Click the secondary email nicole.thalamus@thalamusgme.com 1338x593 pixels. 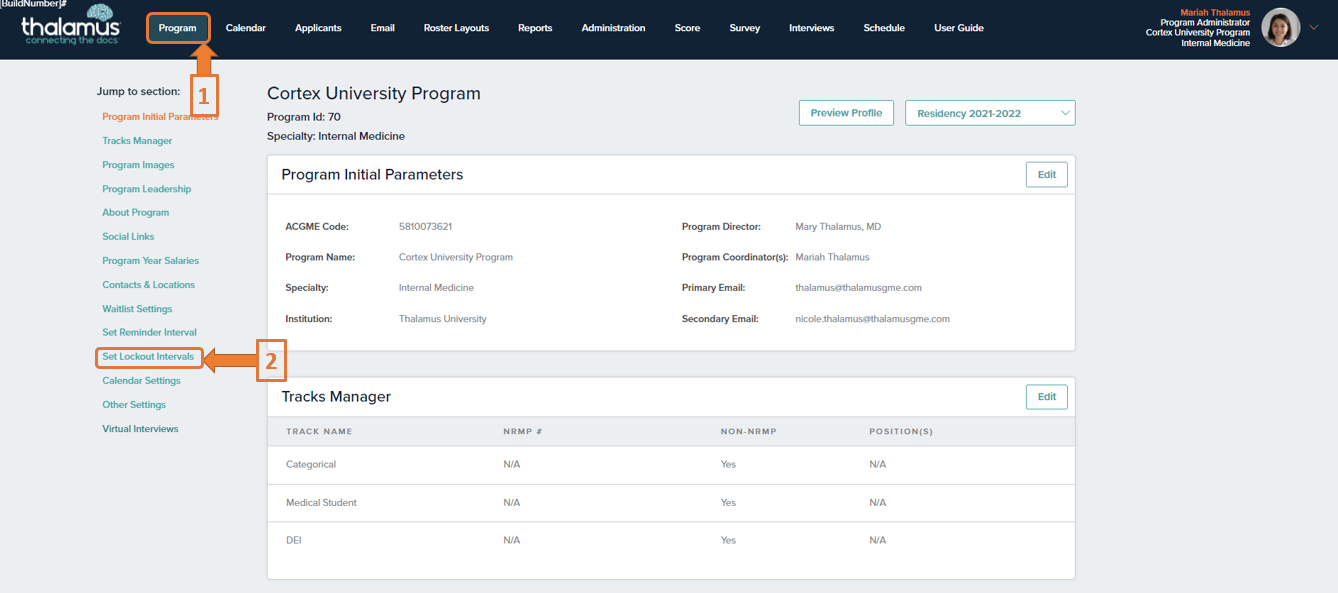(x=872, y=319)
